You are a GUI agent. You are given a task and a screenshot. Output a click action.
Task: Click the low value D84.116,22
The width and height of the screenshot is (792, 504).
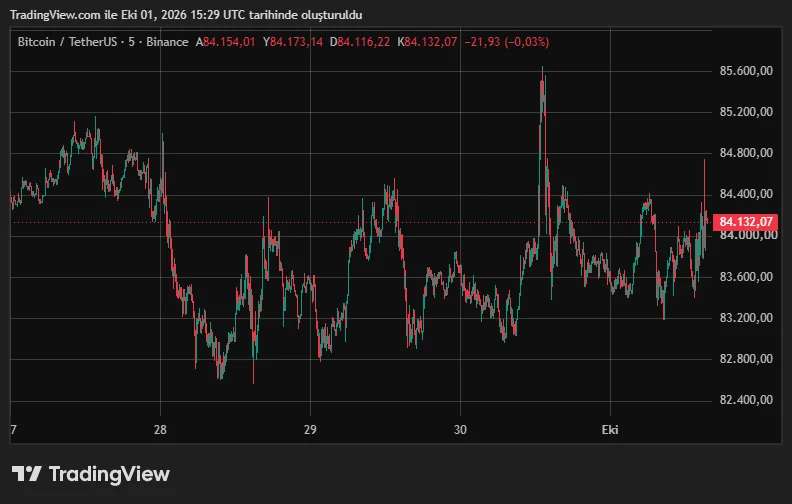(x=360, y=42)
